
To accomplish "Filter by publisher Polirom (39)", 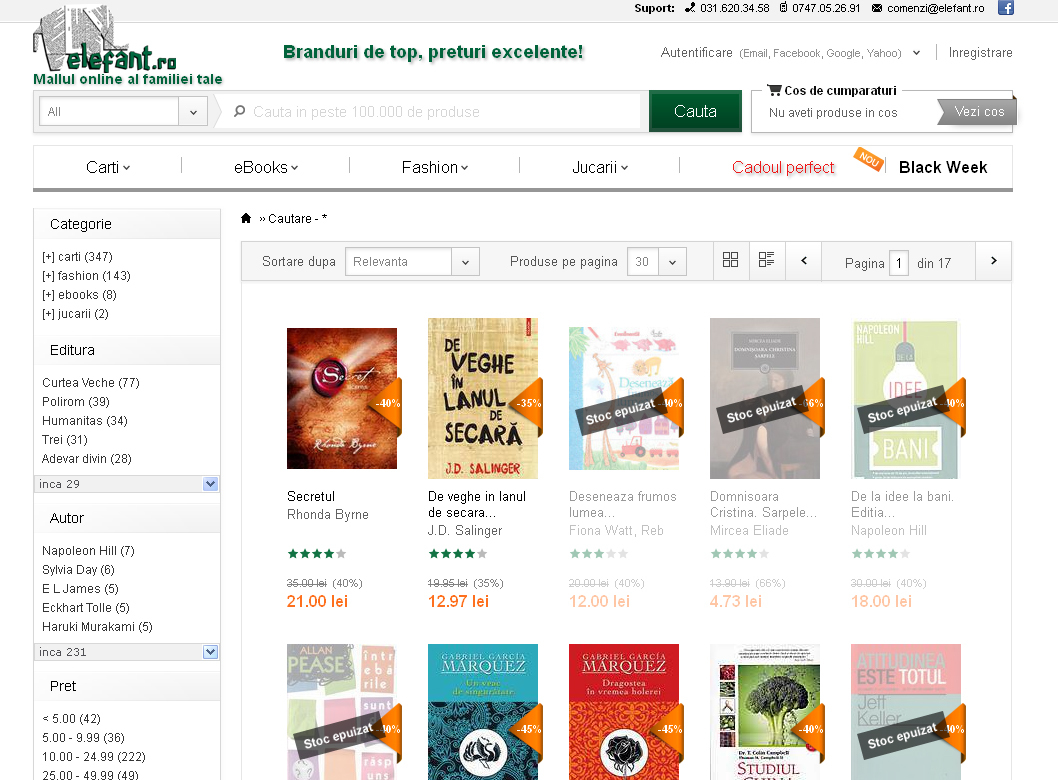I will 76,401.
